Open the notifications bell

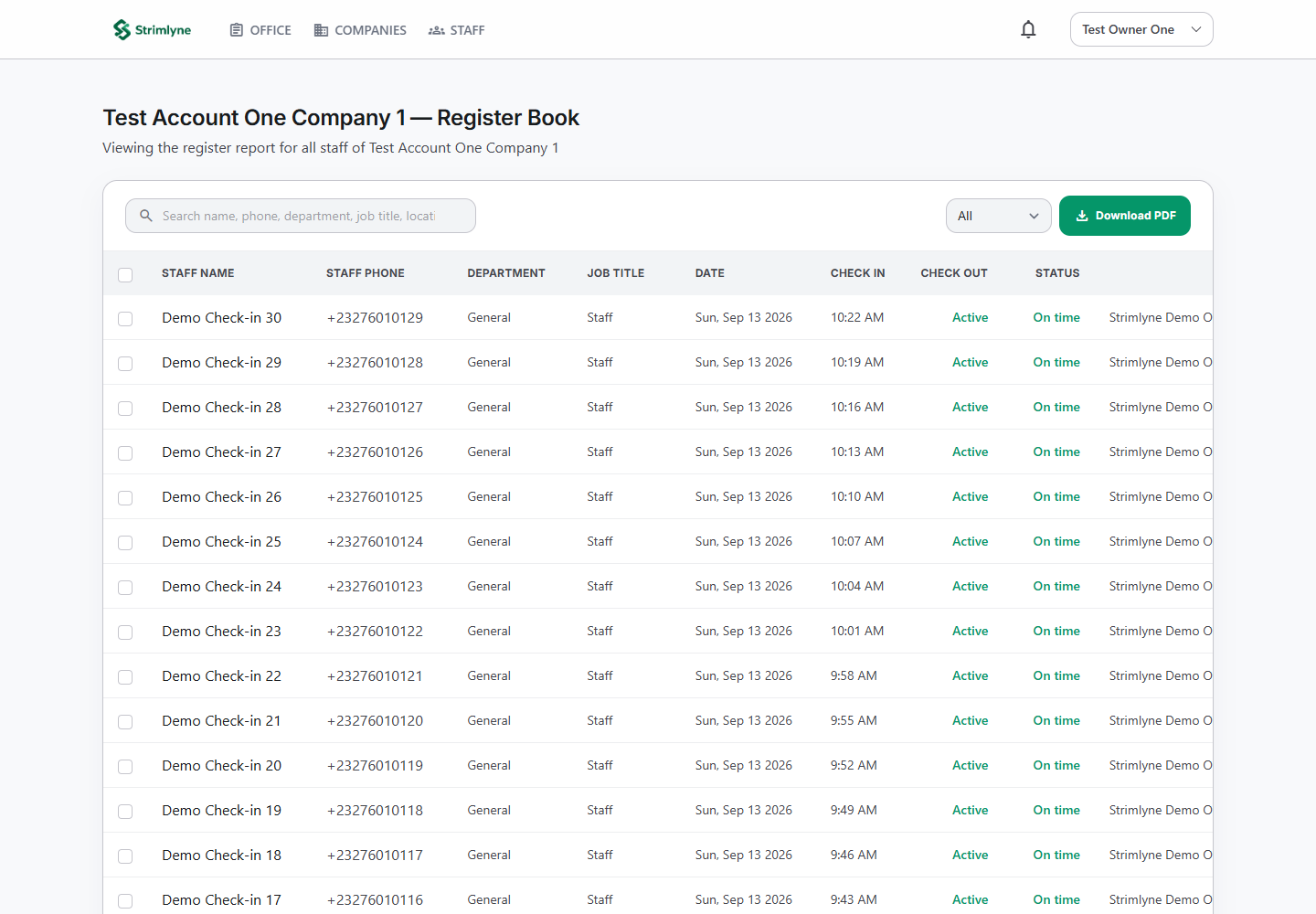click(1028, 29)
